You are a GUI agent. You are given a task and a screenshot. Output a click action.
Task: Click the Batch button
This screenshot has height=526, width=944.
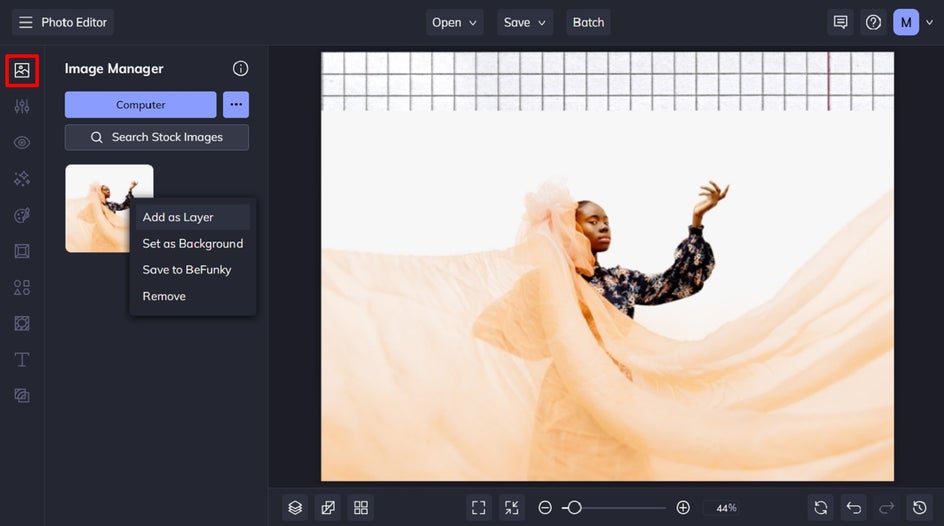coord(588,22)
